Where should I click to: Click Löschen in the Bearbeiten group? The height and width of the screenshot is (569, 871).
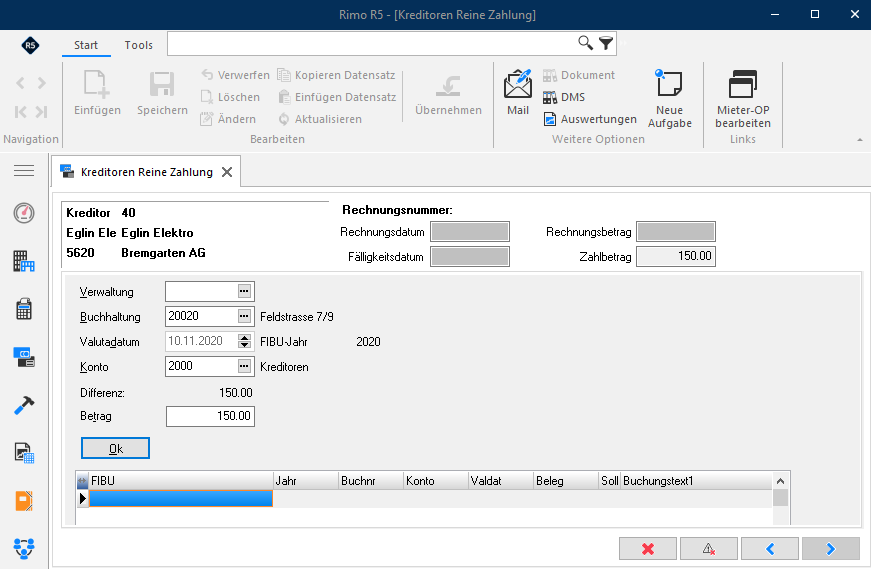pos(231,97)
